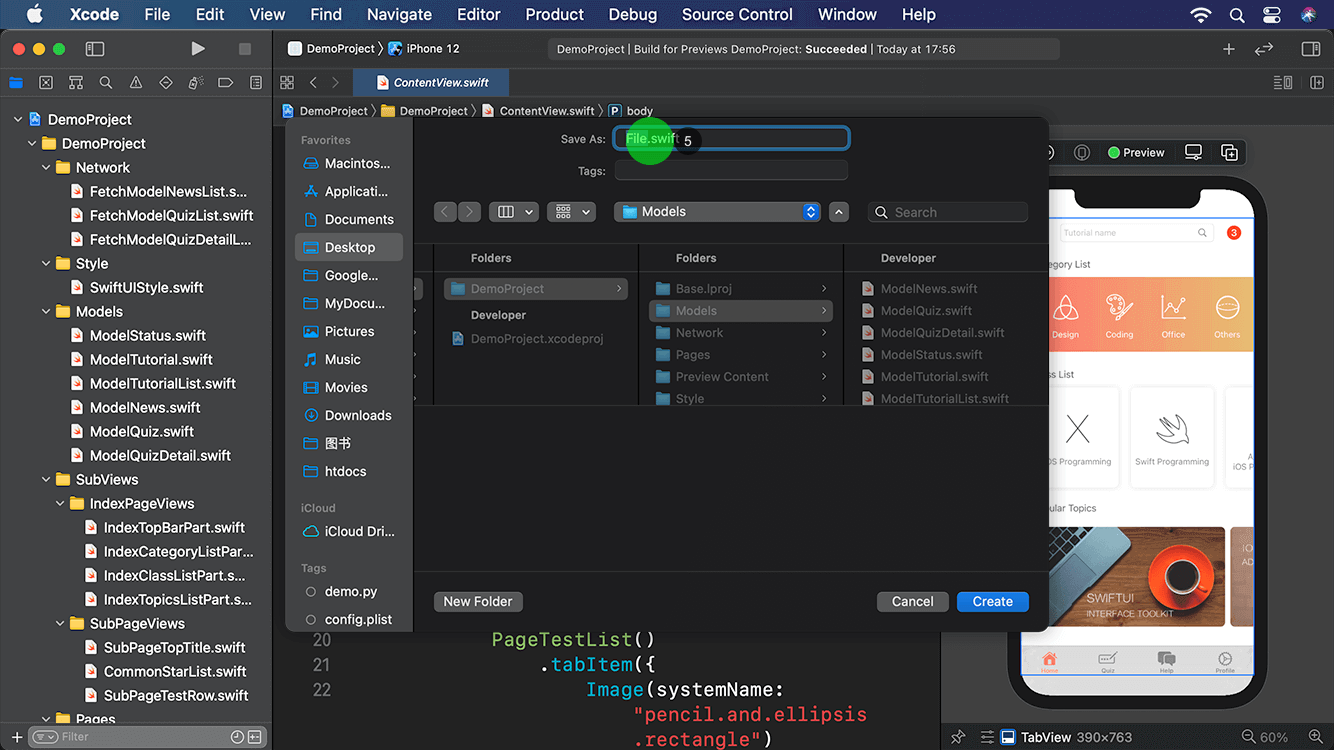Select the Pages folder in dialog

[742, 355]
